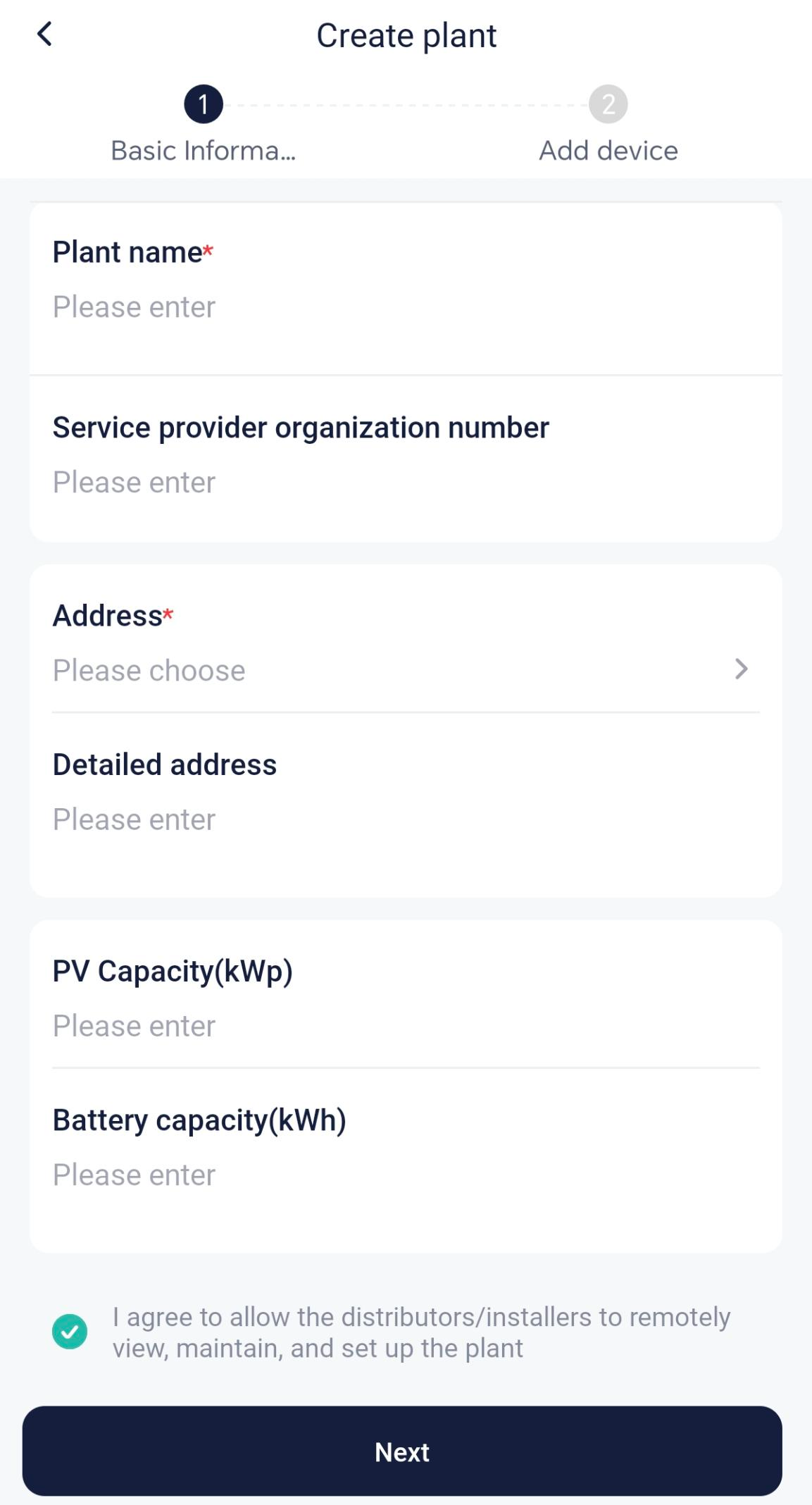Click the 'PV Capacity(kWp)' label
This screenshot has height=1505, width=812.
[173, 972]
